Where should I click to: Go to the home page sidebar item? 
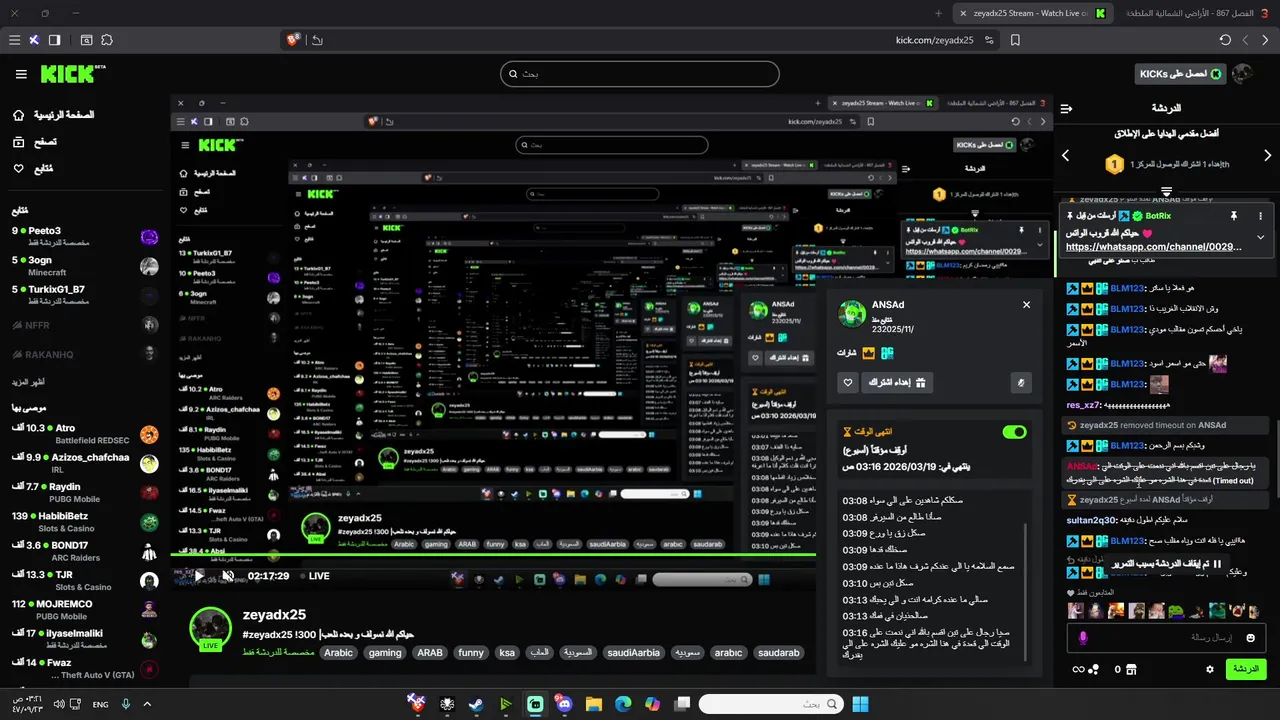tap(54, 115)
